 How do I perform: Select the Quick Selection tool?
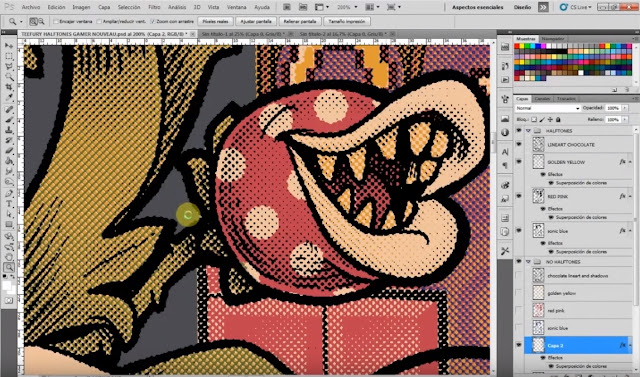(9, 77)
